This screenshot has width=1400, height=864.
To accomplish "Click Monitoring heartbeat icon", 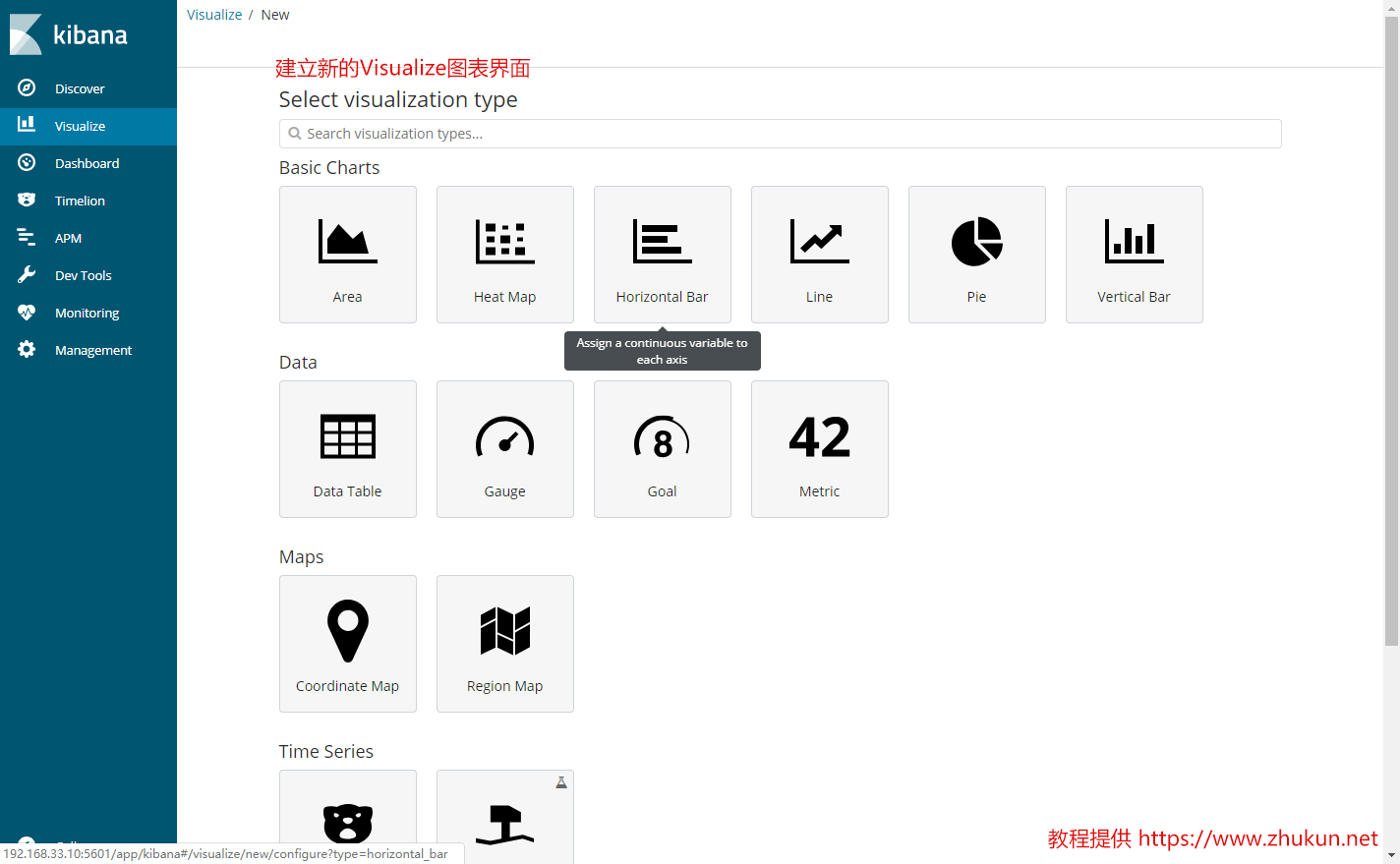I will coord(27,312).
